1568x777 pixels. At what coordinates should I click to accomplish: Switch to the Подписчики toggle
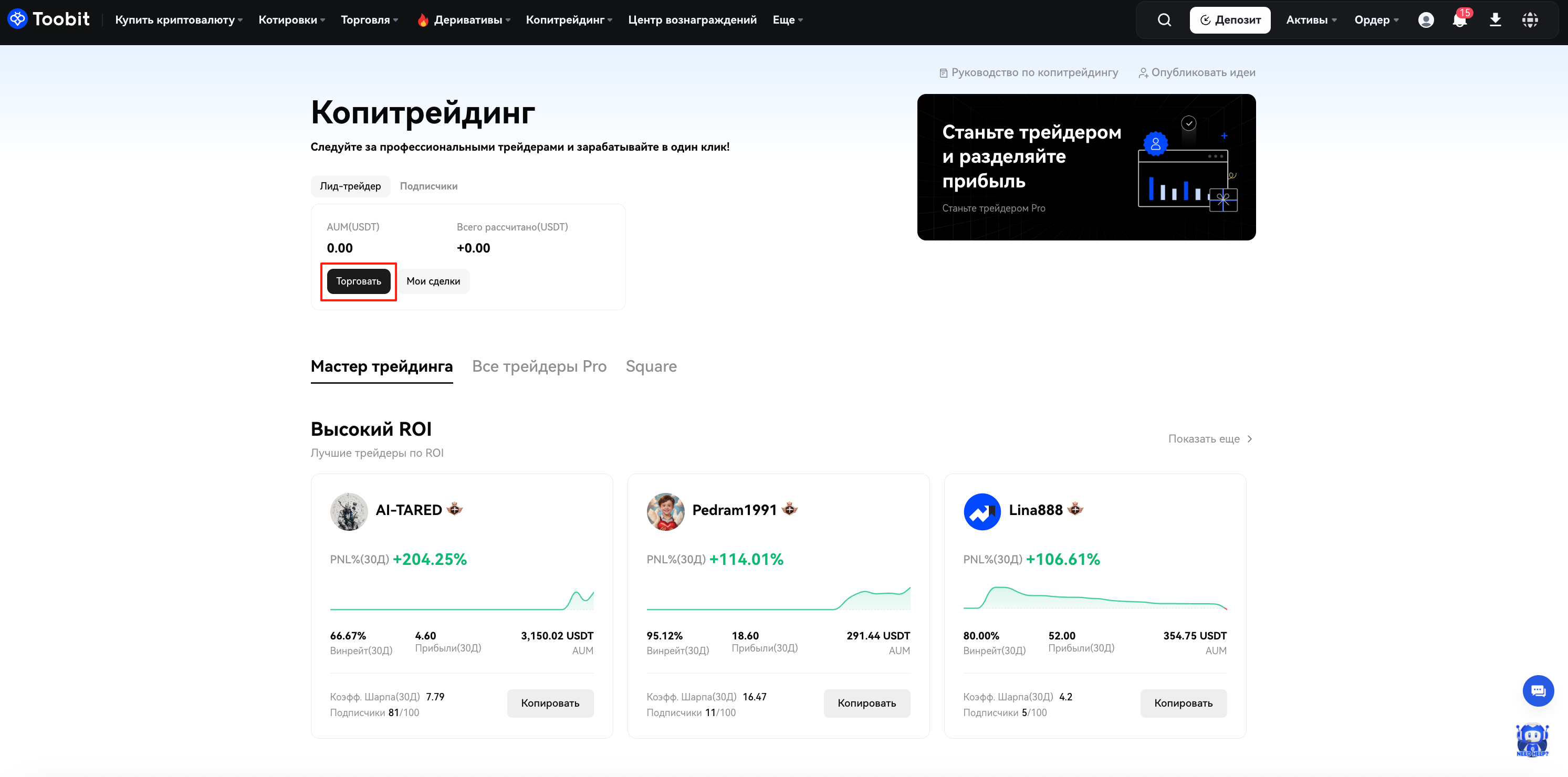click(x=428, y=186)
